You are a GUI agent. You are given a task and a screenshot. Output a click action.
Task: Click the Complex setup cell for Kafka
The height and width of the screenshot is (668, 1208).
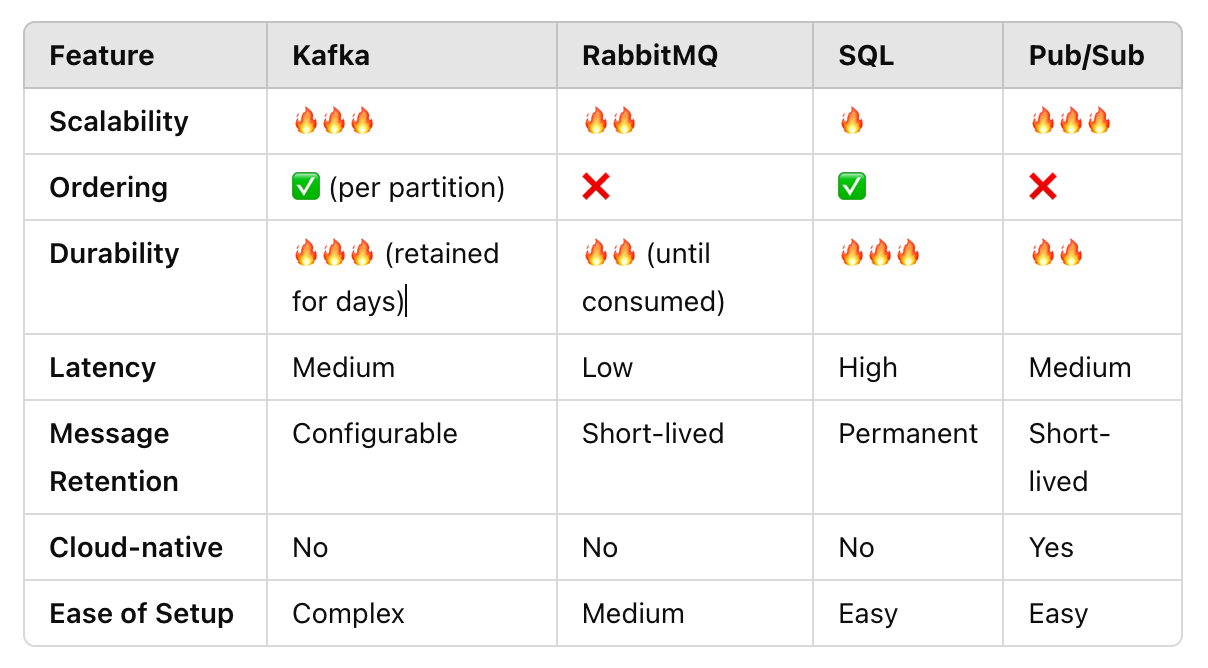pos(412,613)
